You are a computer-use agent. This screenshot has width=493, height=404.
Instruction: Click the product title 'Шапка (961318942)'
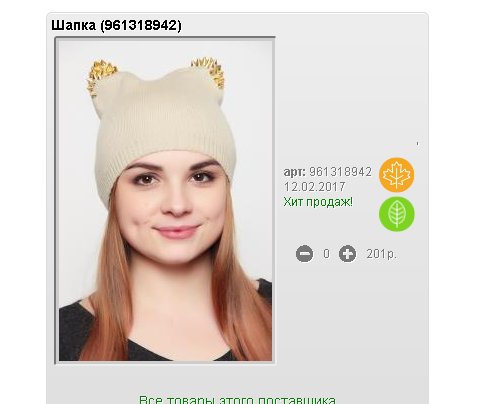[x=116, y=25]
